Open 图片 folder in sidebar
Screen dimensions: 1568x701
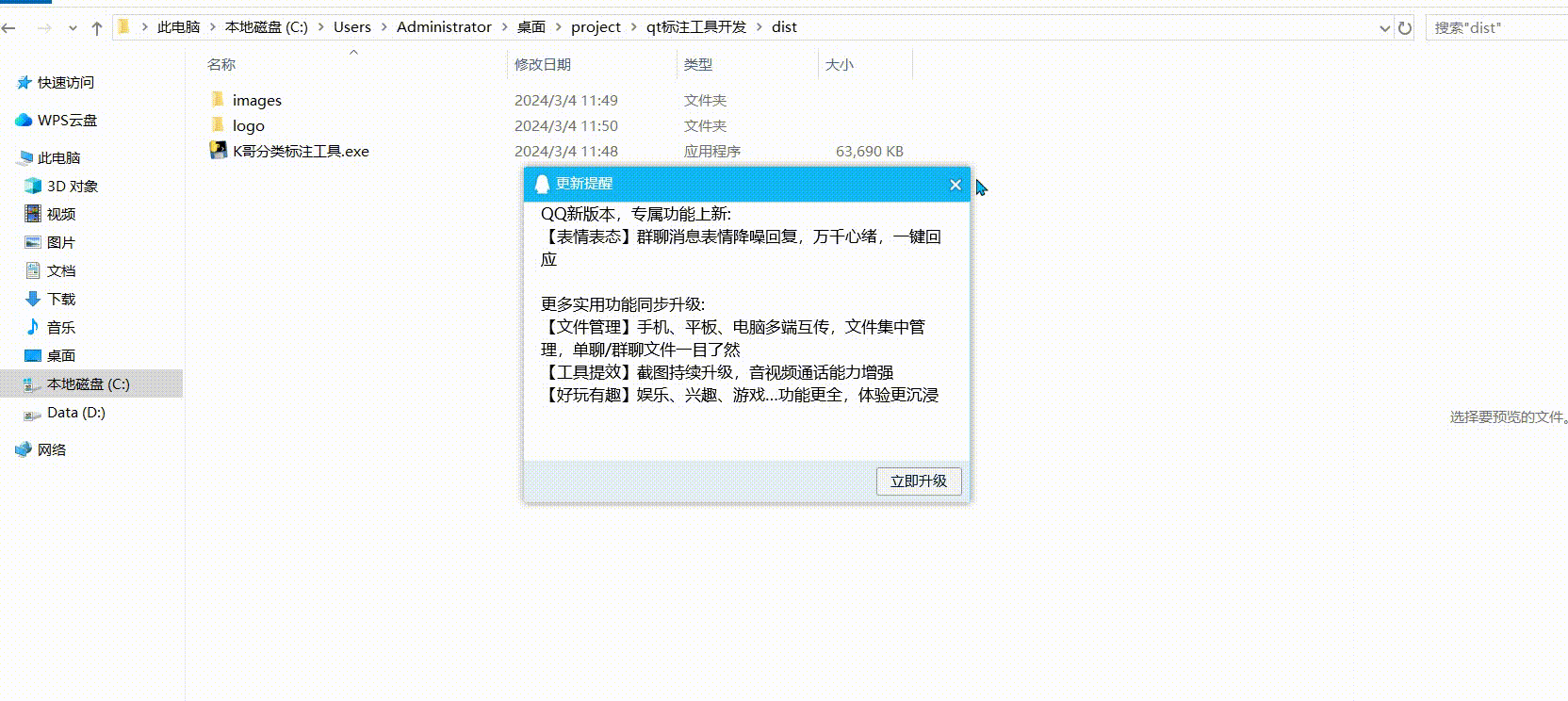point(61,243)
